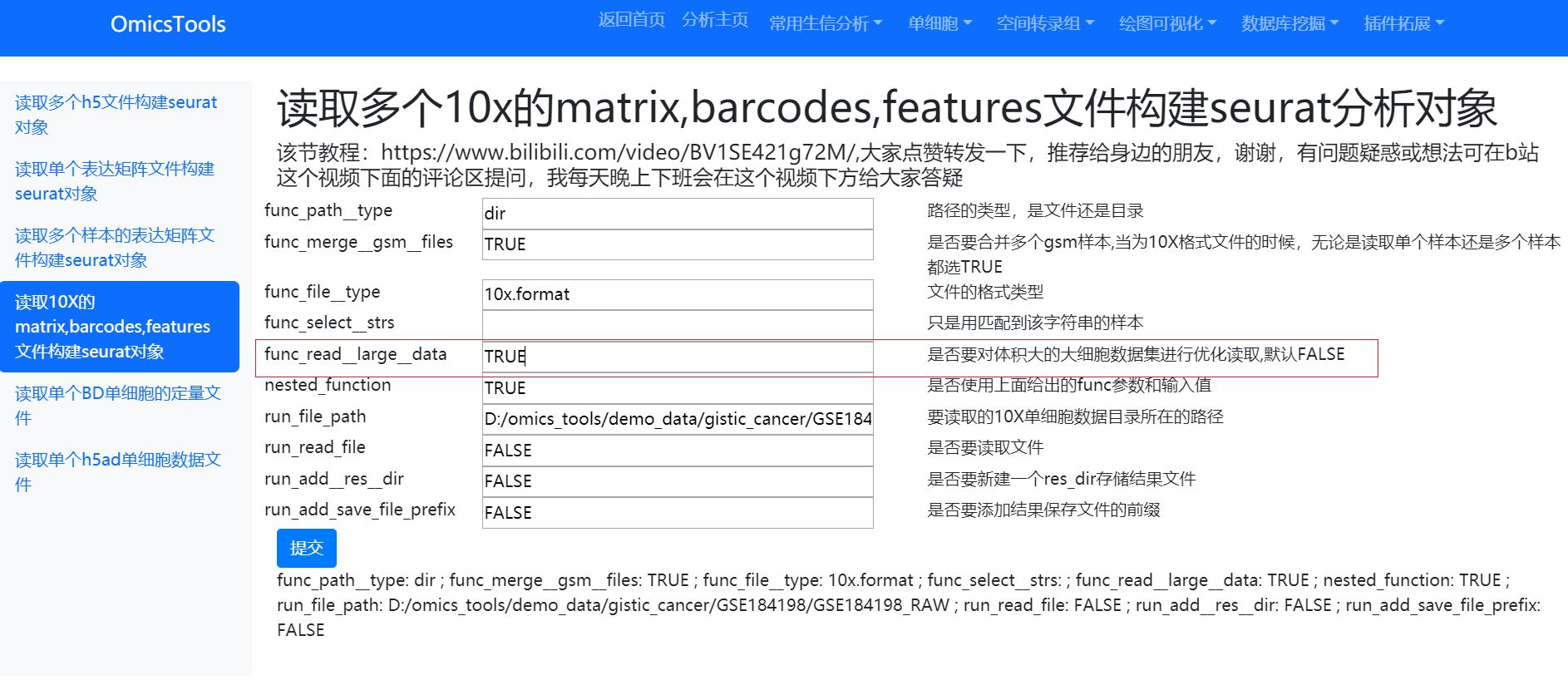Open sidebar item 读取多个h5文件构建seurat对象
The height and width of the screenshot is (680, 1568).
click(120, 115)
